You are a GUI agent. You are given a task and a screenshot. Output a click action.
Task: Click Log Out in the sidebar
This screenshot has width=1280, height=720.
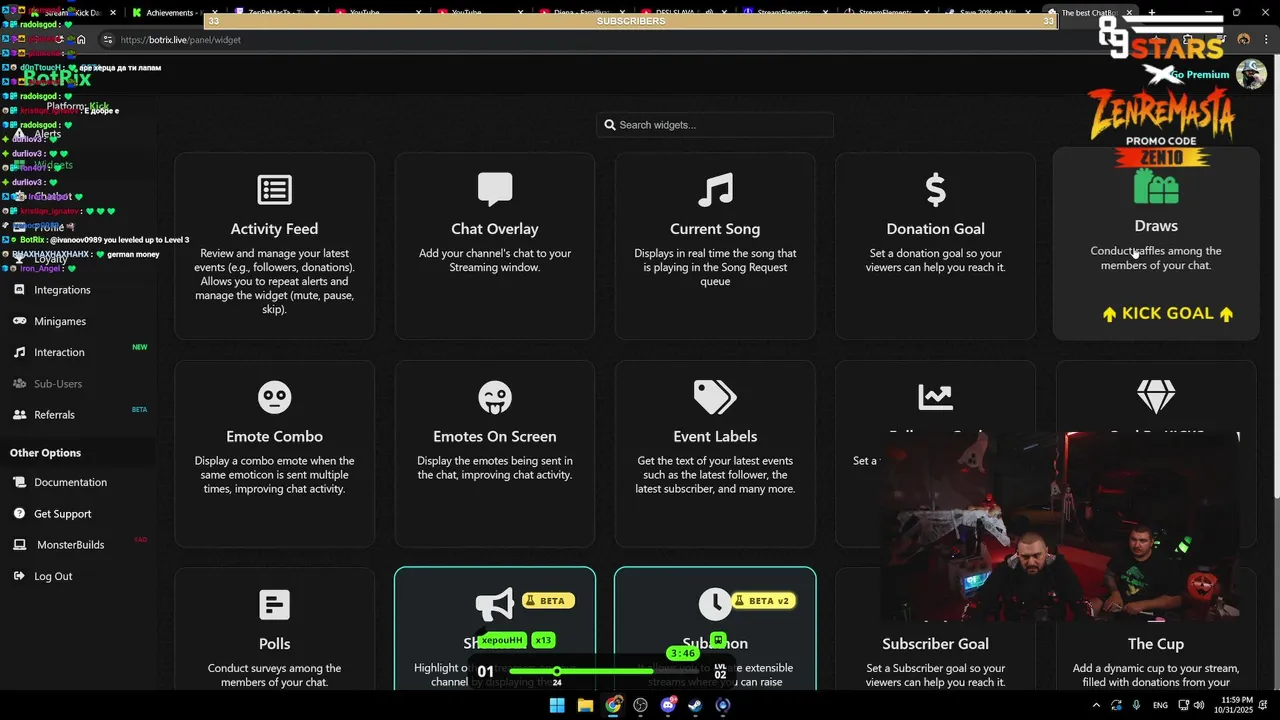coord(53,576)
